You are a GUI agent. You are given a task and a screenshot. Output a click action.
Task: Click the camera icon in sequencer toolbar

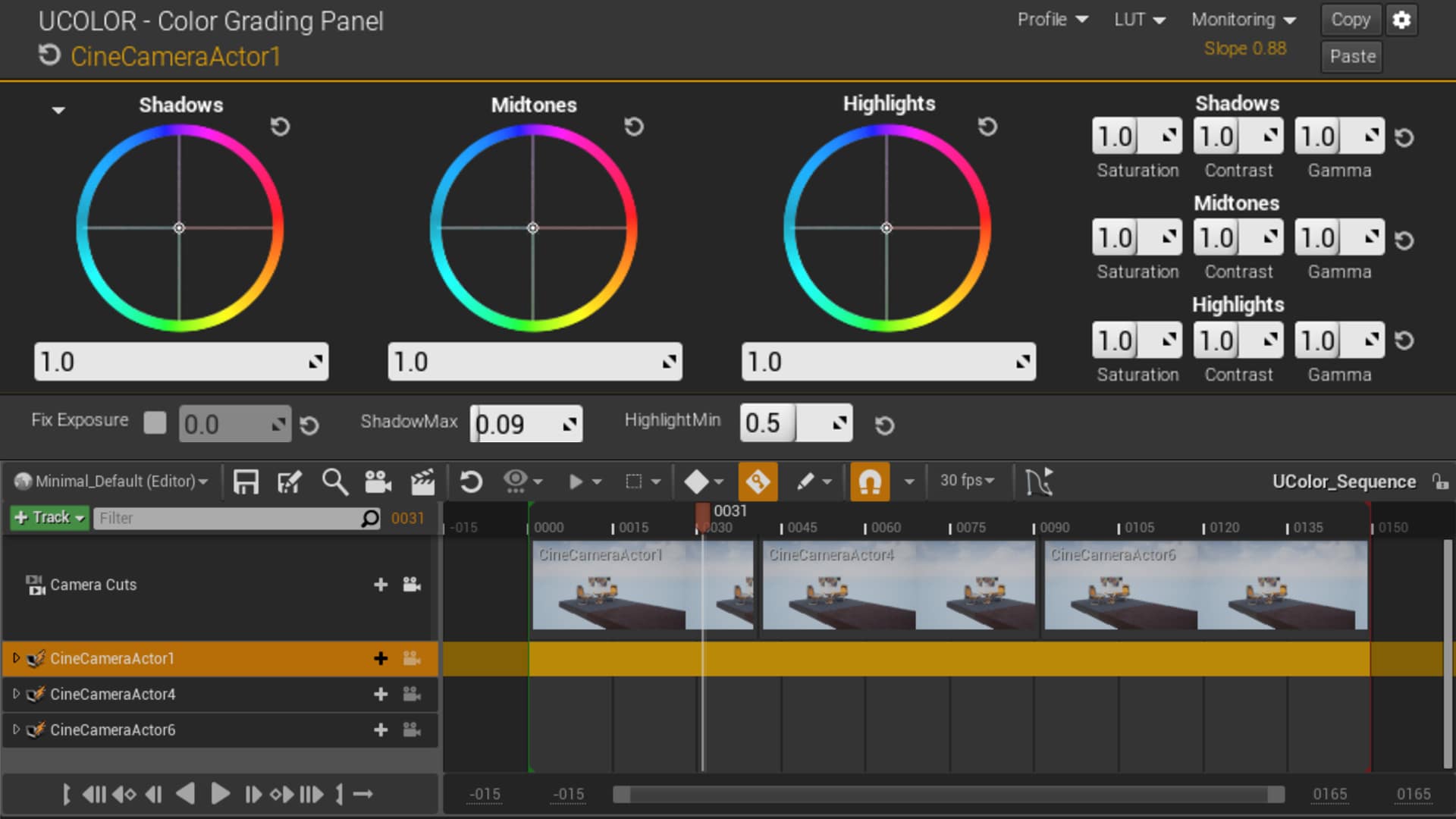[378, 481]
